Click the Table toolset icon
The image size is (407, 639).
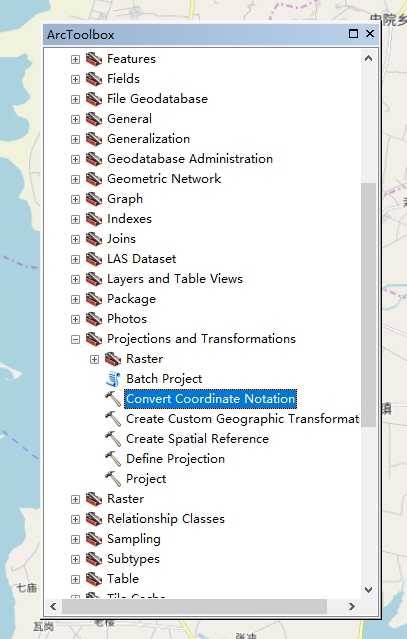click(94, 579)
